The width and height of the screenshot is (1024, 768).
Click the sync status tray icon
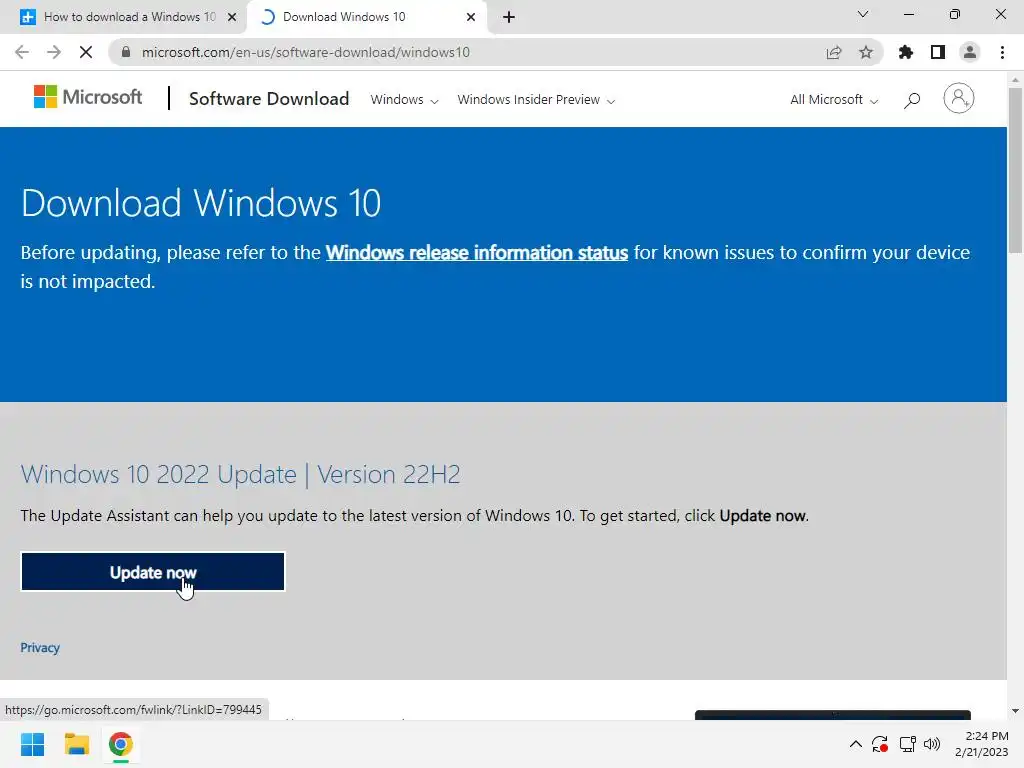(880, 744)
